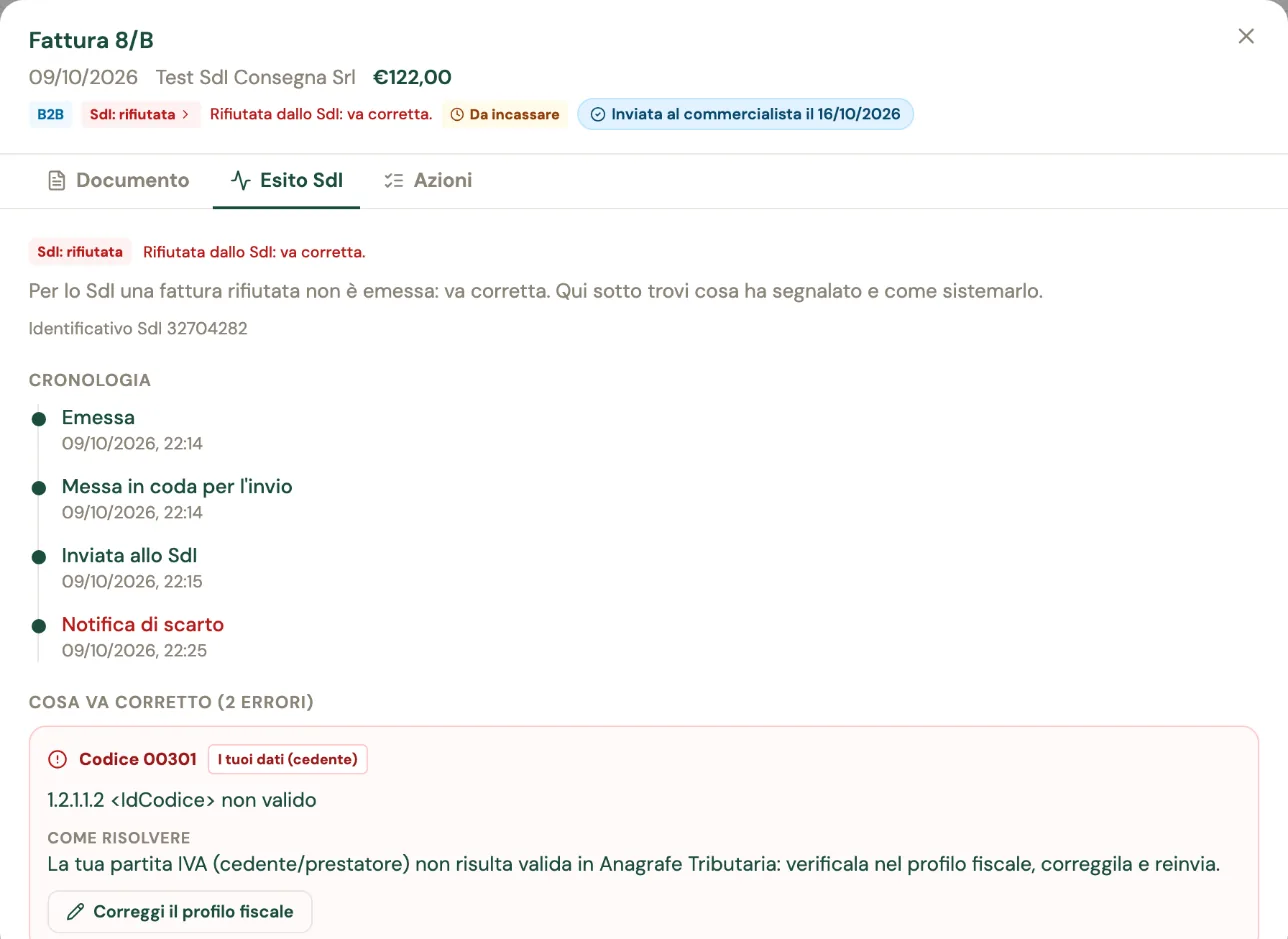
Task: Close the Fattura 8/B dialog
Action: [1246, 36]
